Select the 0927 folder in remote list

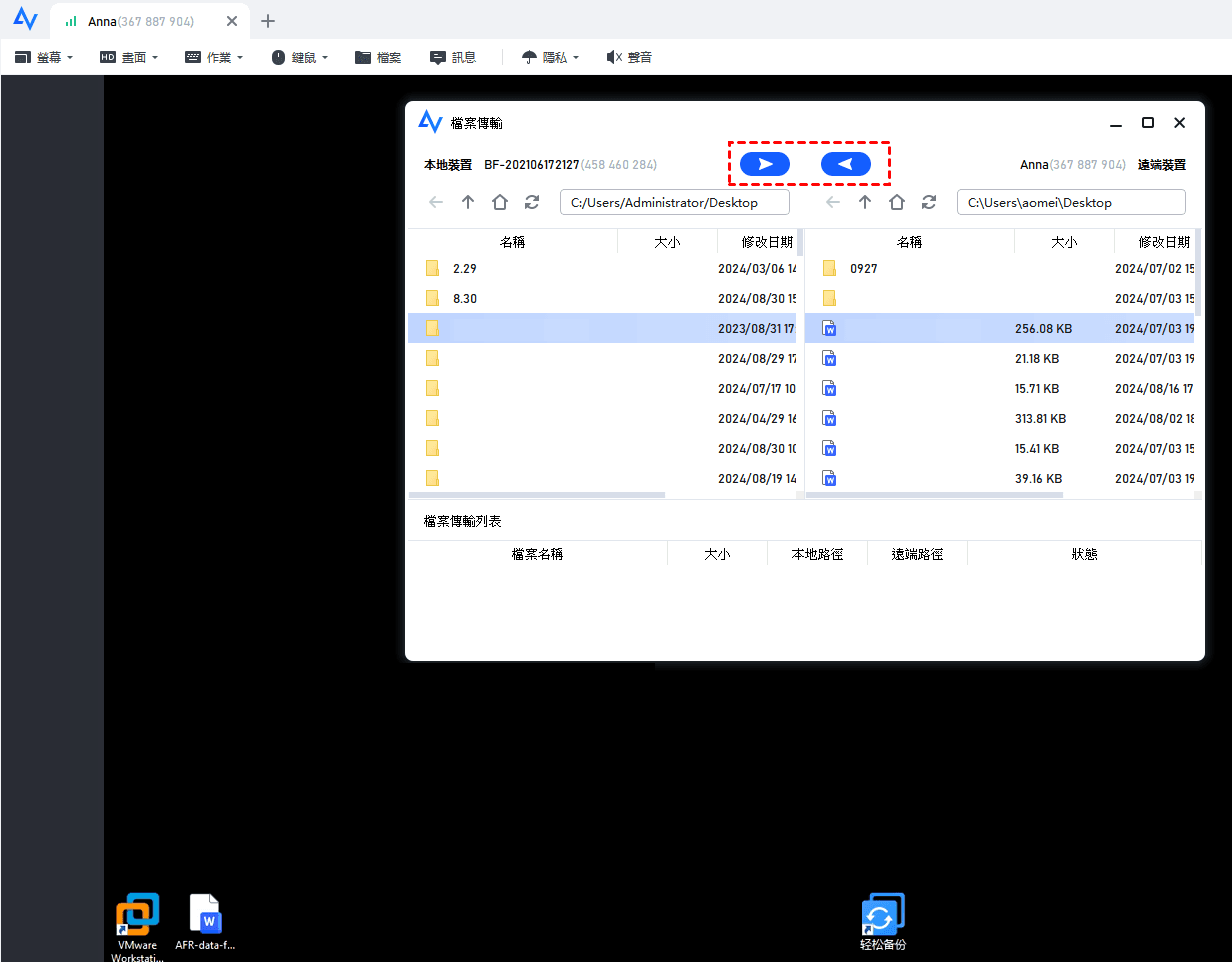click(x=863, y=268)
